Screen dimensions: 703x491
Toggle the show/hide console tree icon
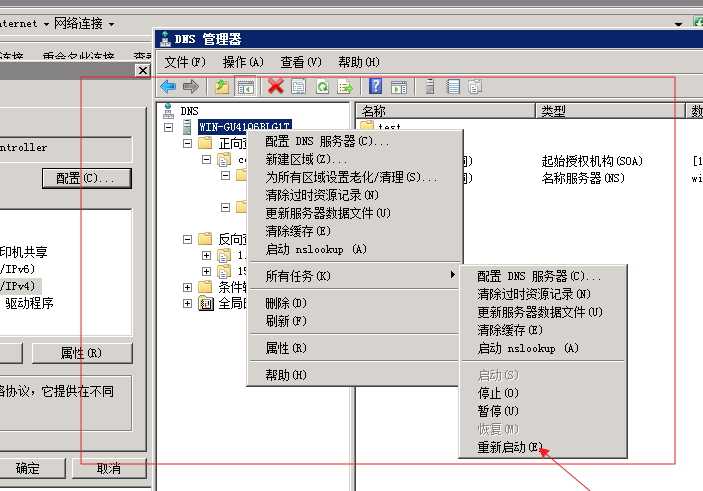pos(245,87)
